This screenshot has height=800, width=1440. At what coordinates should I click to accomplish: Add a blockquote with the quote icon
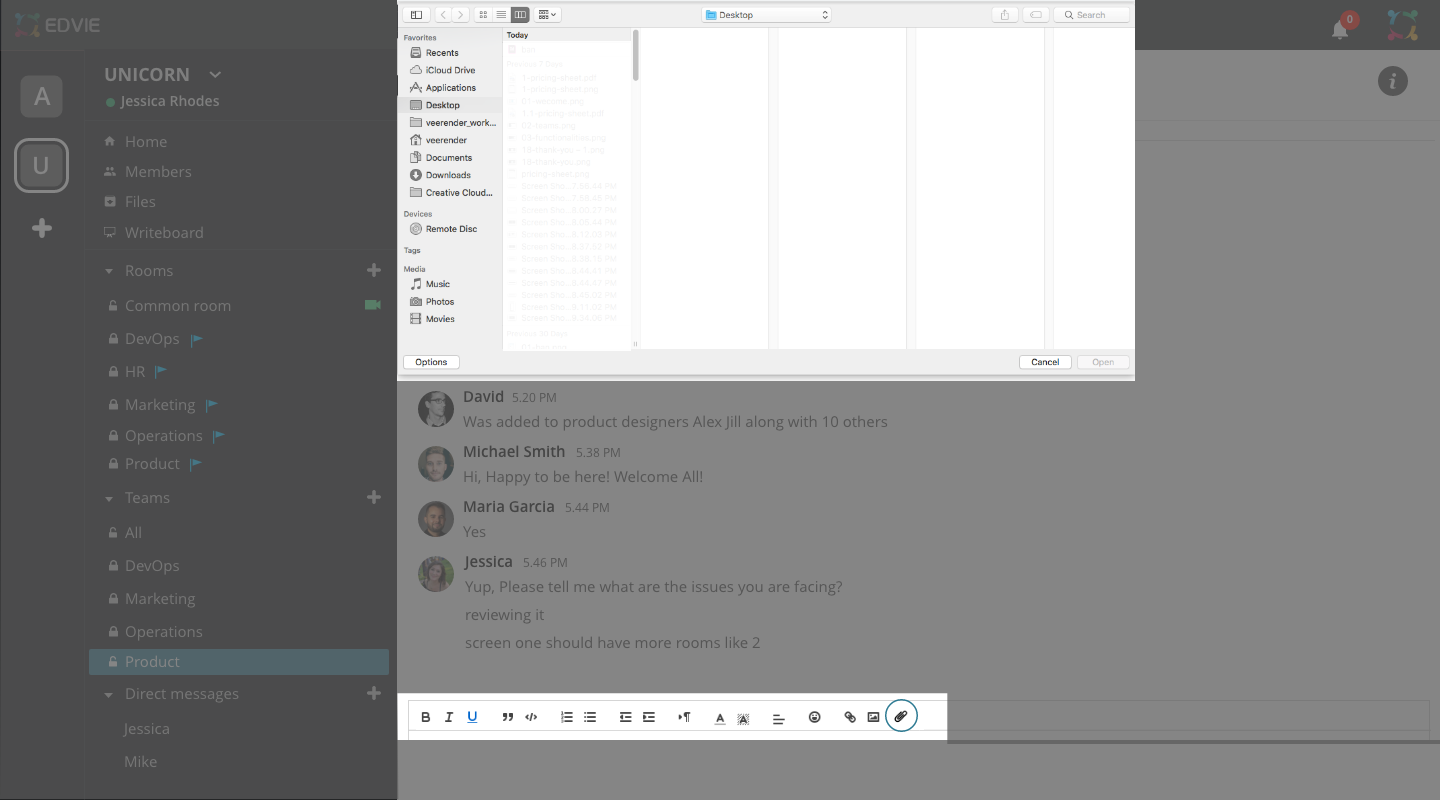point(508,717)
